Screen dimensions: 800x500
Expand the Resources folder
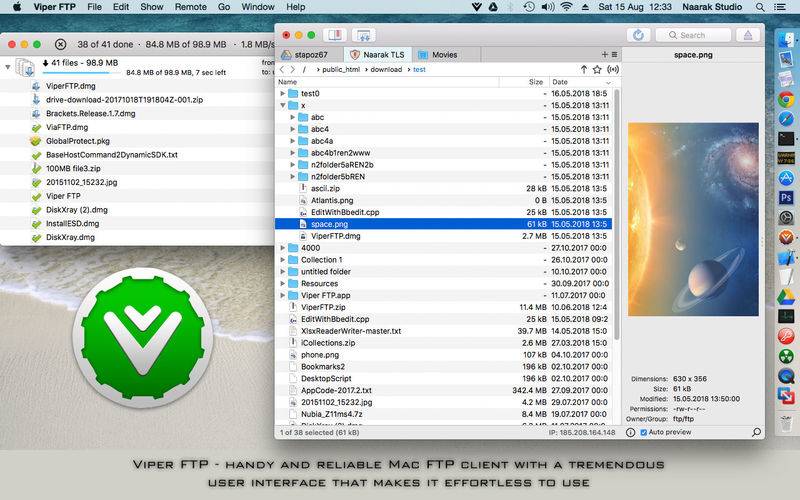click(x=283, y=283)
